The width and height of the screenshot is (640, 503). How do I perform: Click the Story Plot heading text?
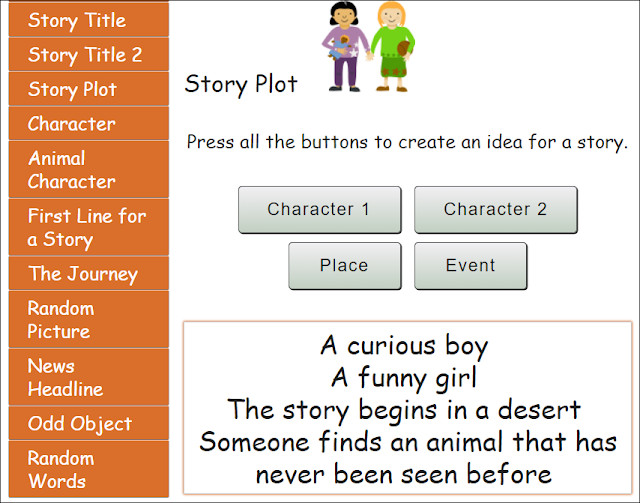pos(241,85)
